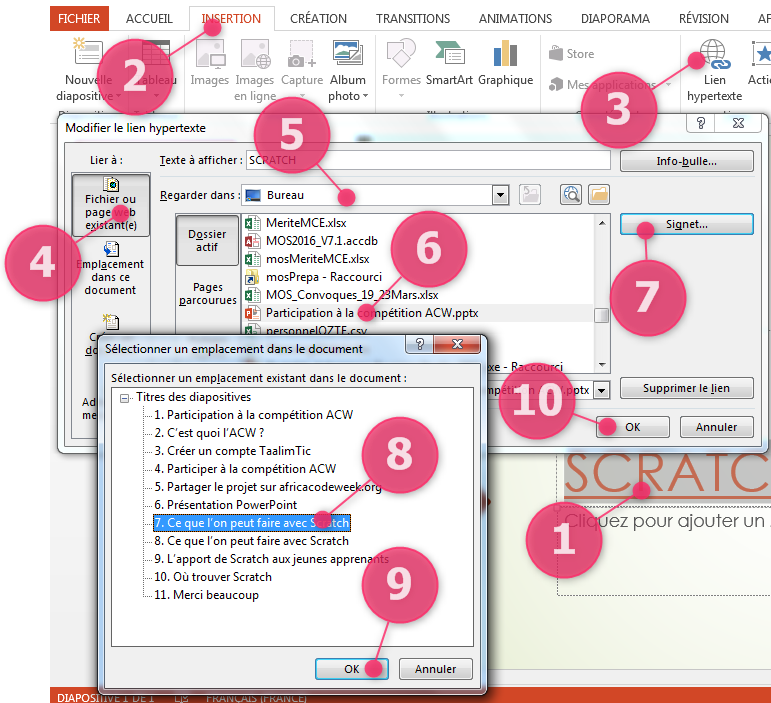Collapse the Titres des diapositives tree
The height and width of the screenshot is (703, 771).
125,398
